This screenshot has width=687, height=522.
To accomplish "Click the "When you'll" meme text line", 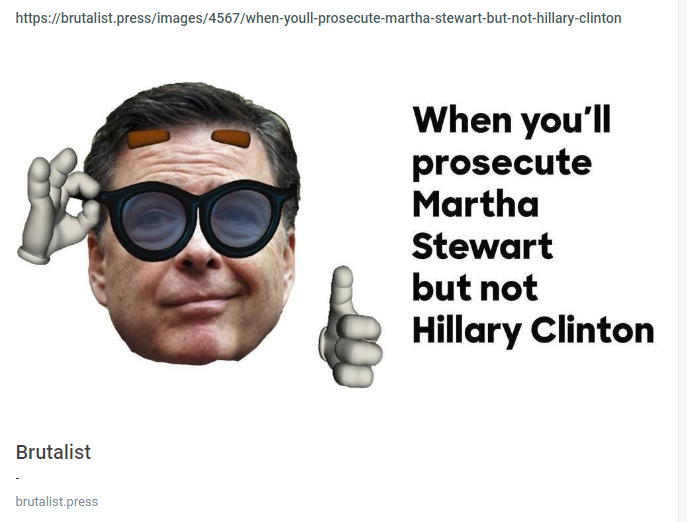I will pyautogui.click(x=511, y=120).
